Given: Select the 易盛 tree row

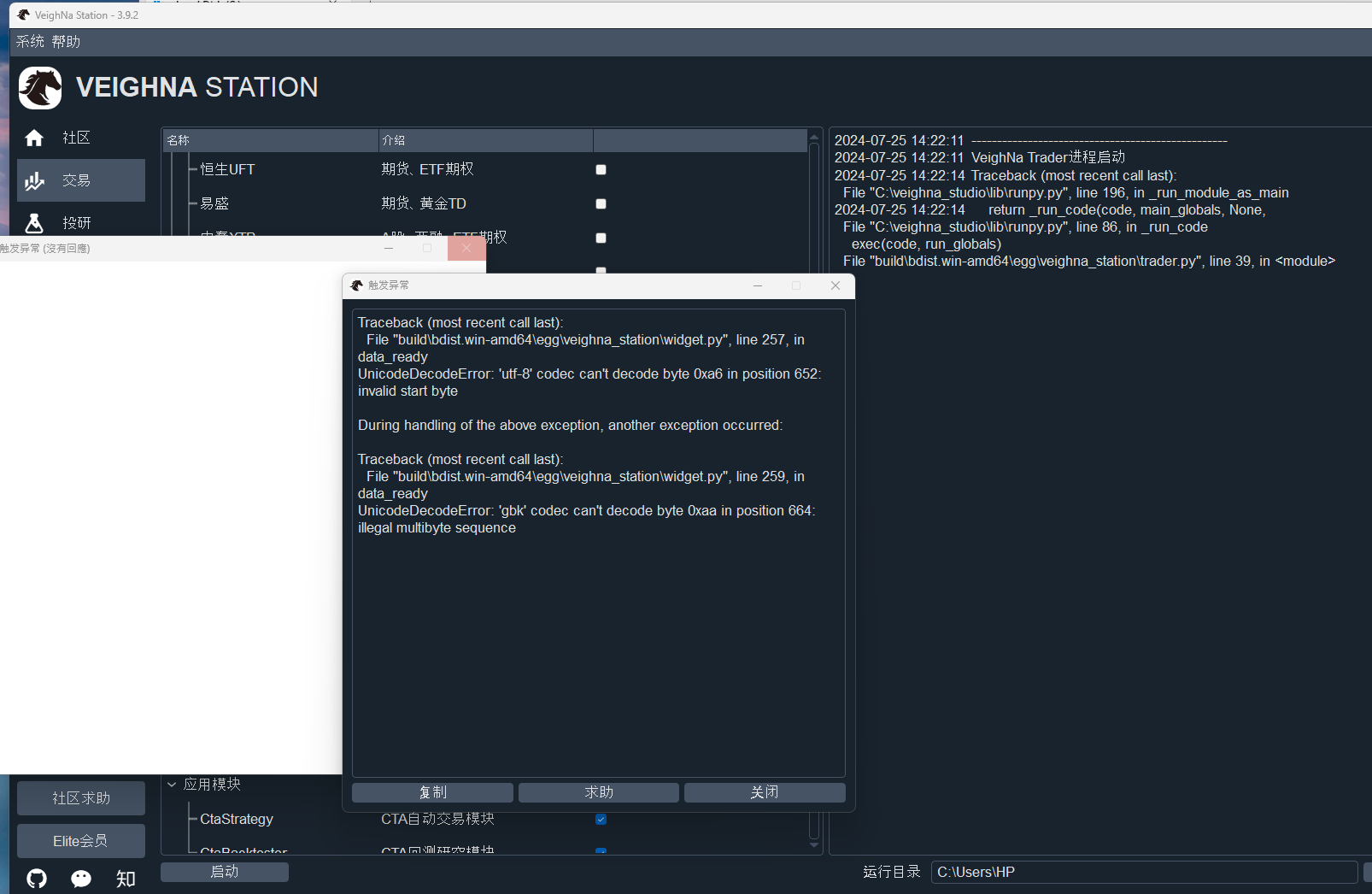Looking at the screenshot, I should coord(484,203).
